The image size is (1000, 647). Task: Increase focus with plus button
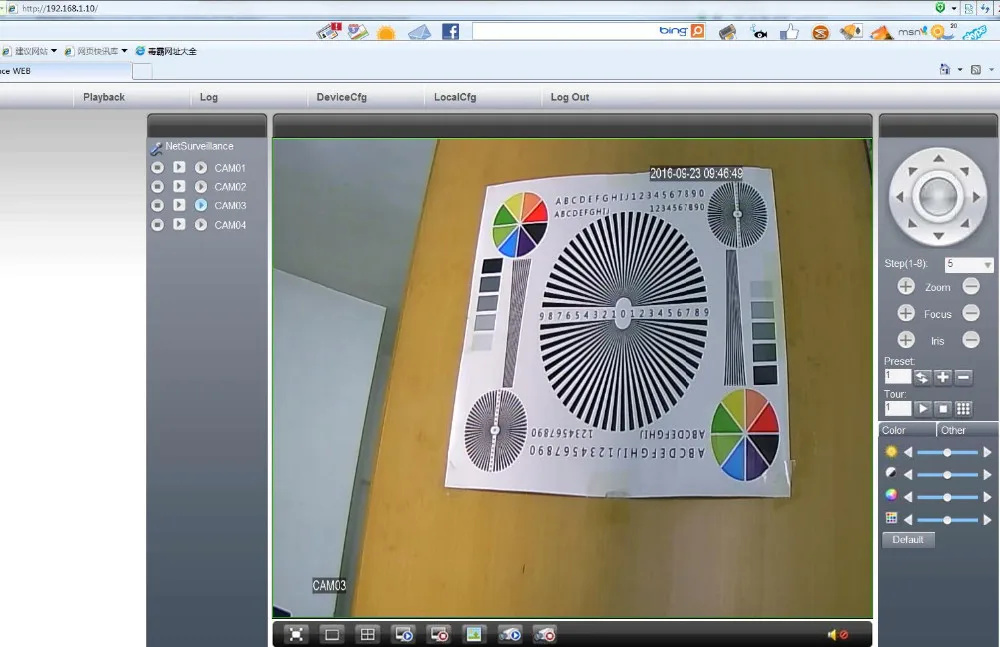click(906, 313)
